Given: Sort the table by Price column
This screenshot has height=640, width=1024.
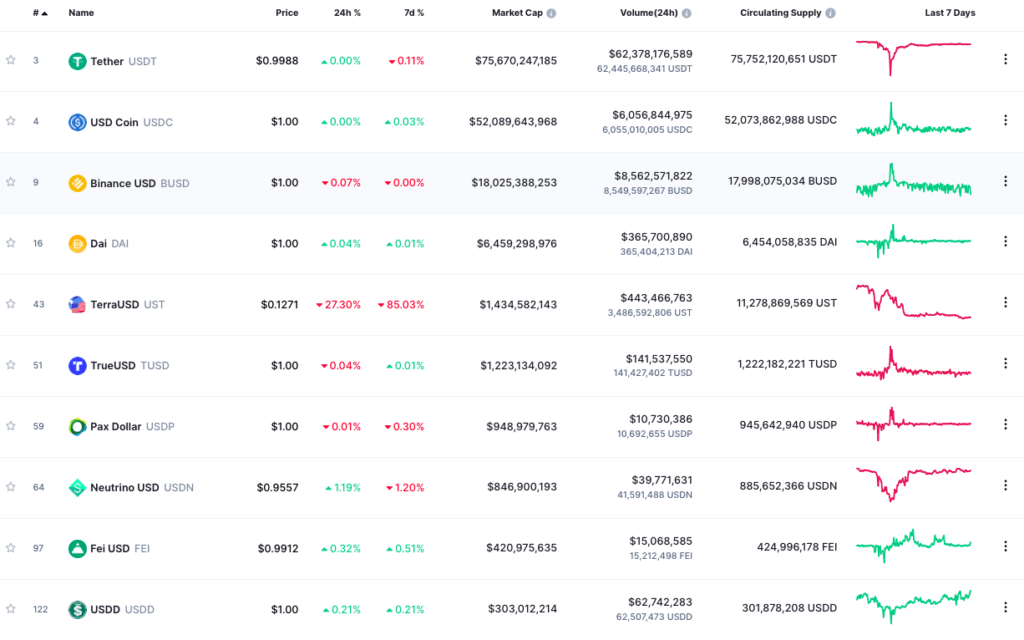Looking at the screenshot, I should (x=287, y=13).
